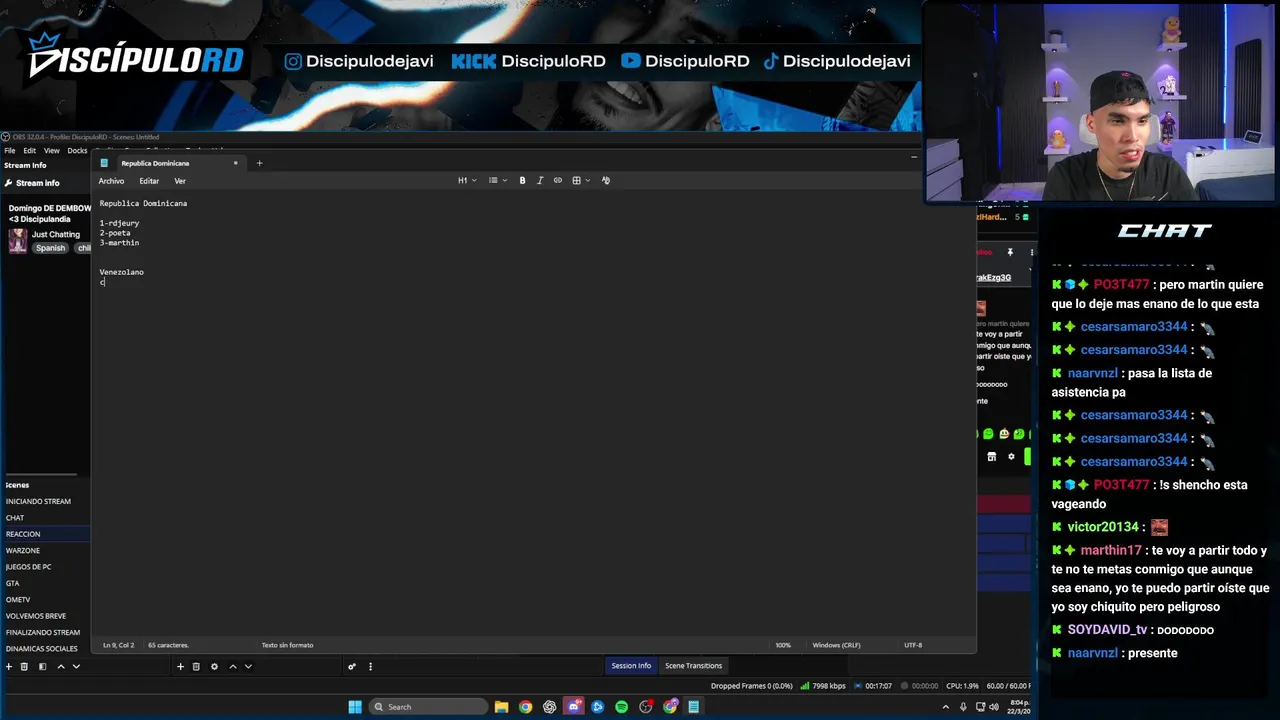Open the list style dropdown in Notepad
Viewport: 1280px width, 720px height.
point(497,181)
